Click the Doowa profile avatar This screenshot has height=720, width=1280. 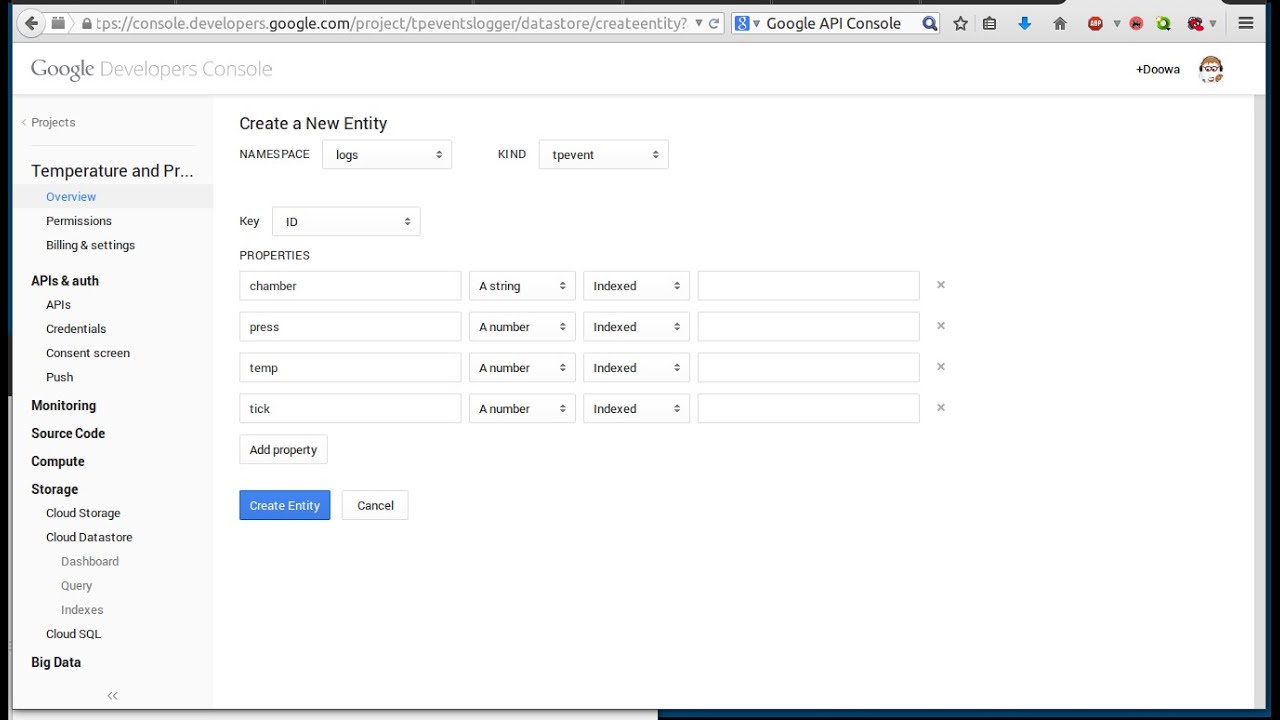(x=1211, y=69)
